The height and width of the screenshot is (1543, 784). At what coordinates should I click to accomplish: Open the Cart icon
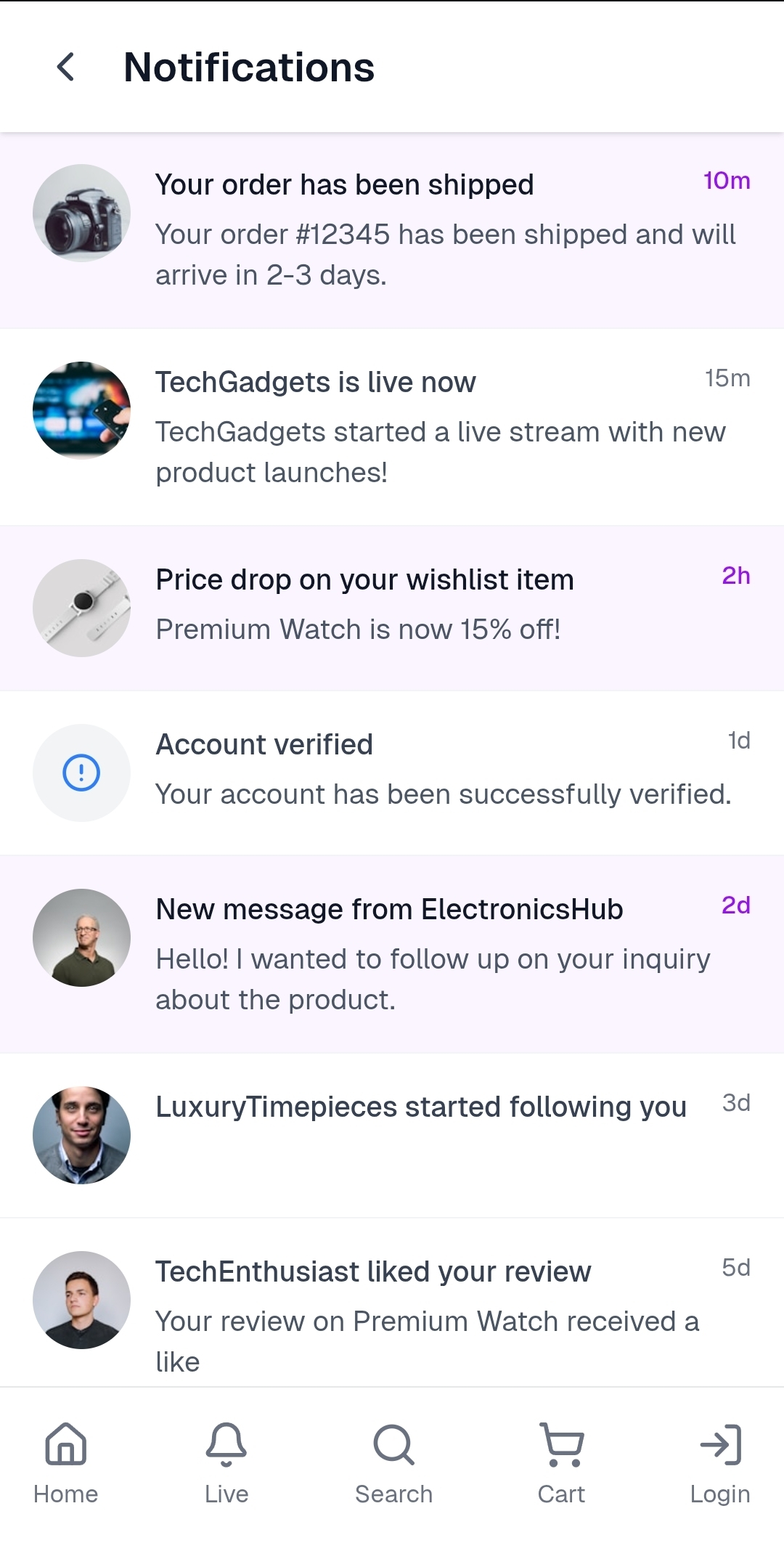click(x=561, y=1444)
